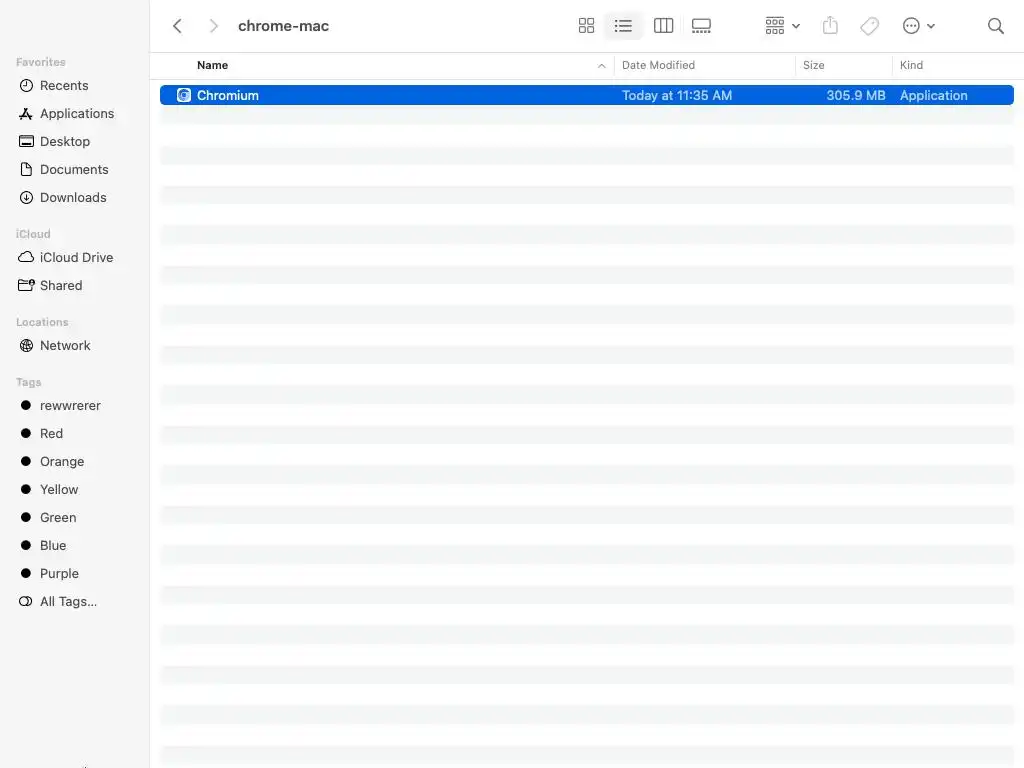Select Desktop in the sidebar
Viewport: 1024px width, 768px height.
[54, 142]
